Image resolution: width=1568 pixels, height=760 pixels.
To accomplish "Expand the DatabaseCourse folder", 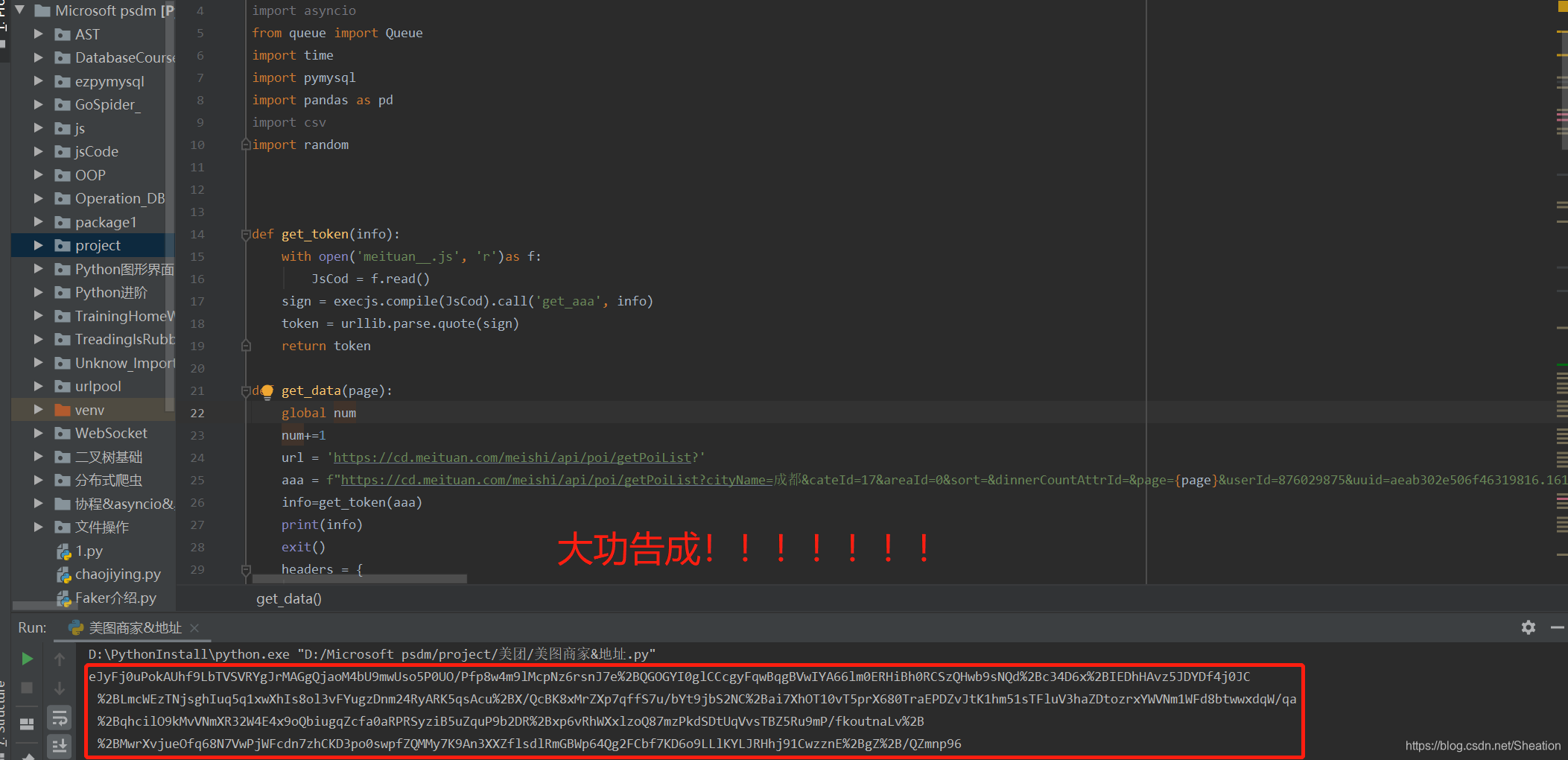I will pyautogui.click(x=39, y=57).
